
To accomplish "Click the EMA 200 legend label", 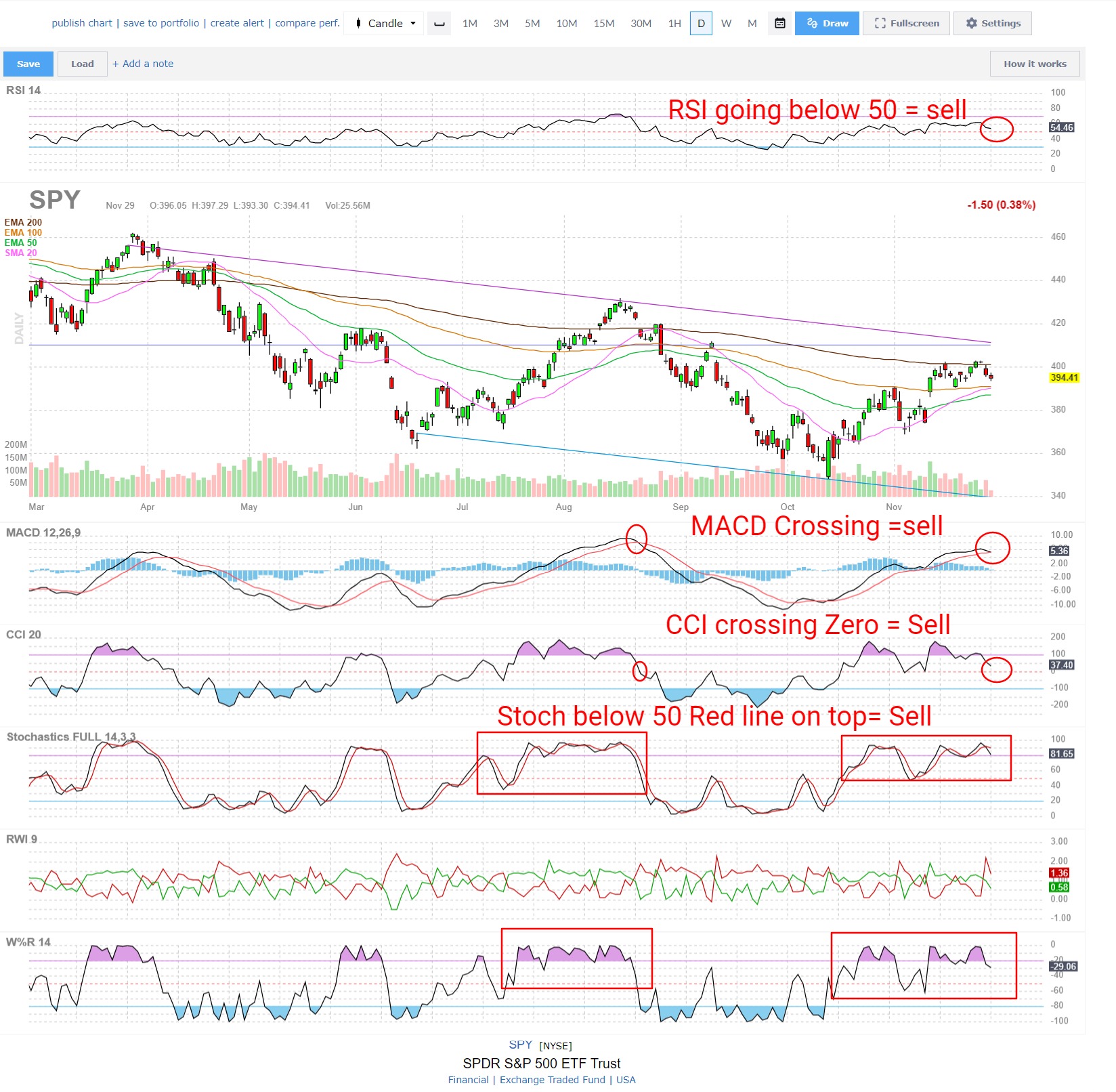I will pyautogui.click(x=23, y=222).
